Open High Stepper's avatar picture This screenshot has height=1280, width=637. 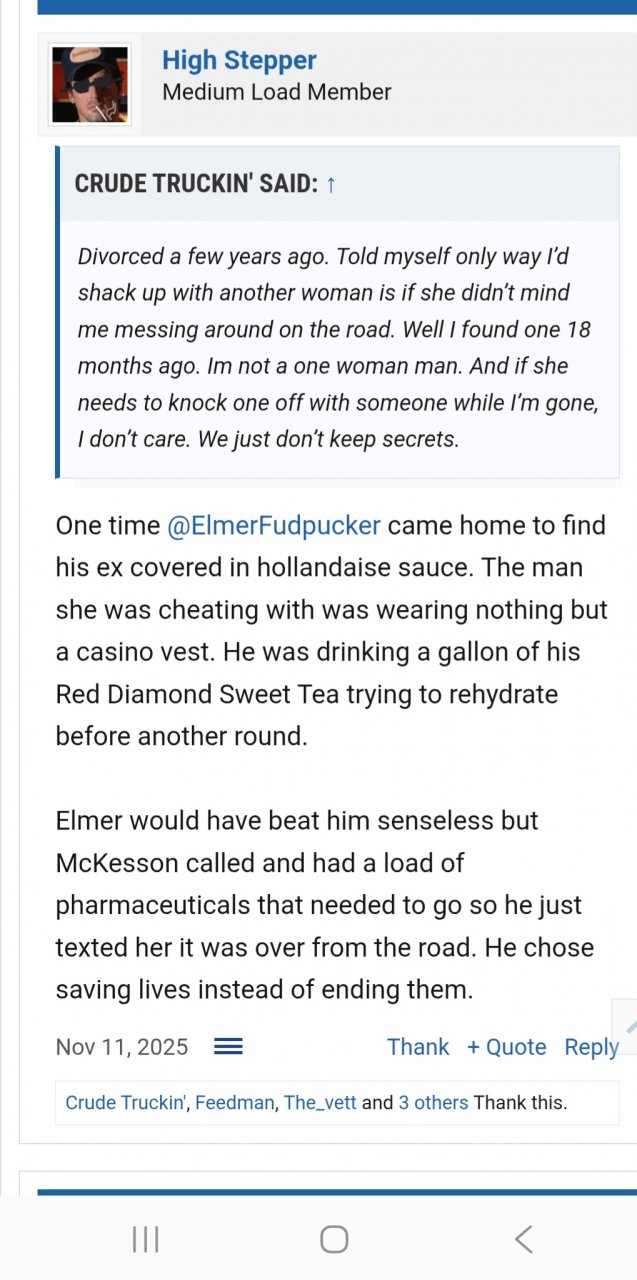[x=90, y=84]
